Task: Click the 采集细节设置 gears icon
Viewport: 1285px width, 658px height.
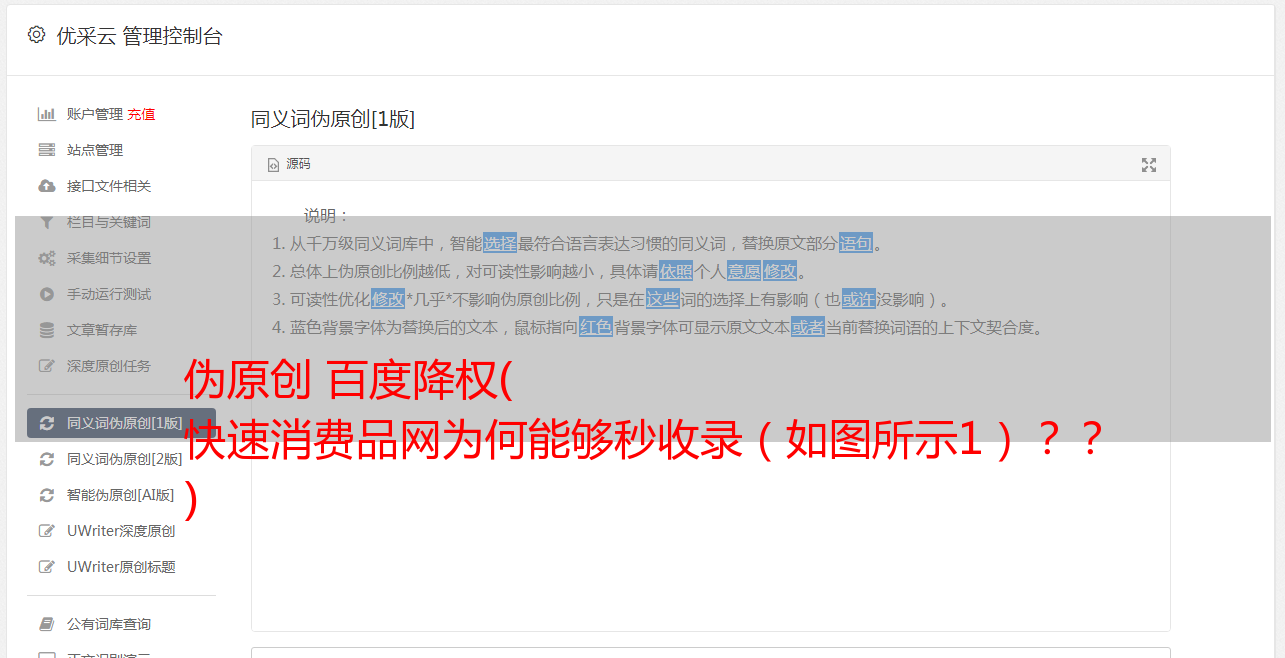Action: click(x=46, y=258)
